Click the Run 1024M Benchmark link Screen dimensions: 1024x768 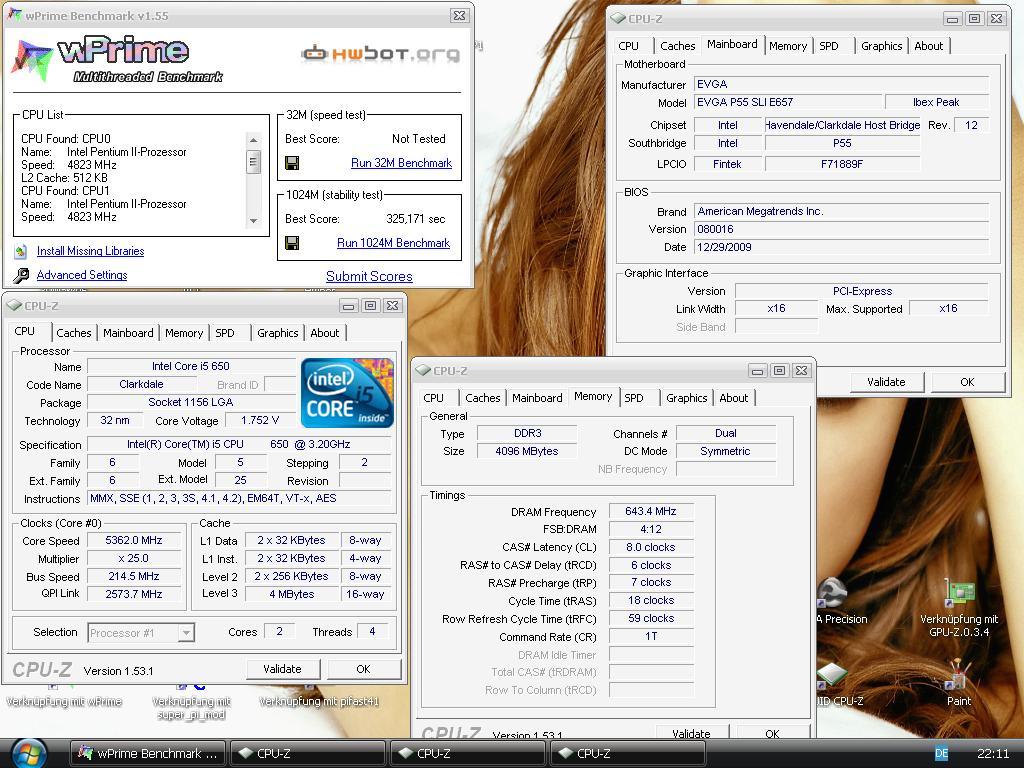coord(393,243)
